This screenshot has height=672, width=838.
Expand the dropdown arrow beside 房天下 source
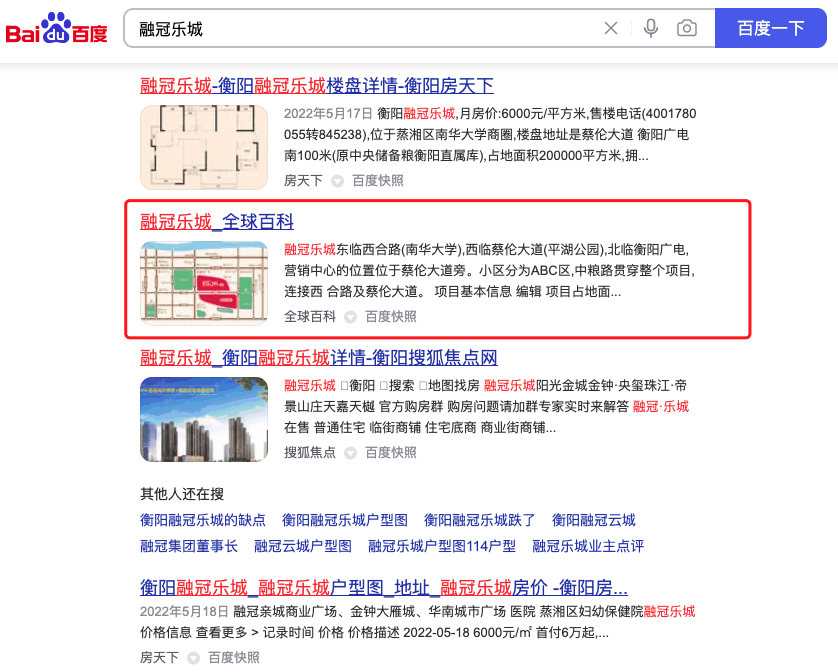[x=337, y=181]
